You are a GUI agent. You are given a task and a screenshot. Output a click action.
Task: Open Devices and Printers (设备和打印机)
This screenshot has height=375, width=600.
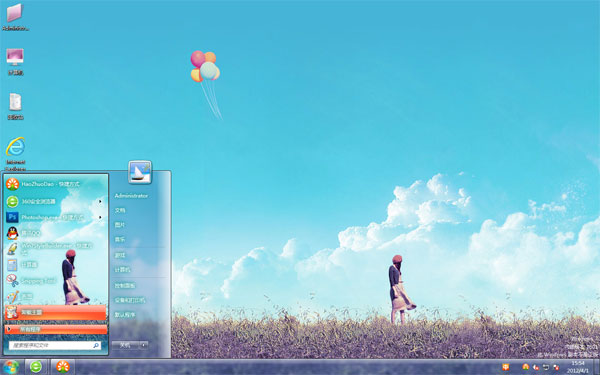(129, 300)
